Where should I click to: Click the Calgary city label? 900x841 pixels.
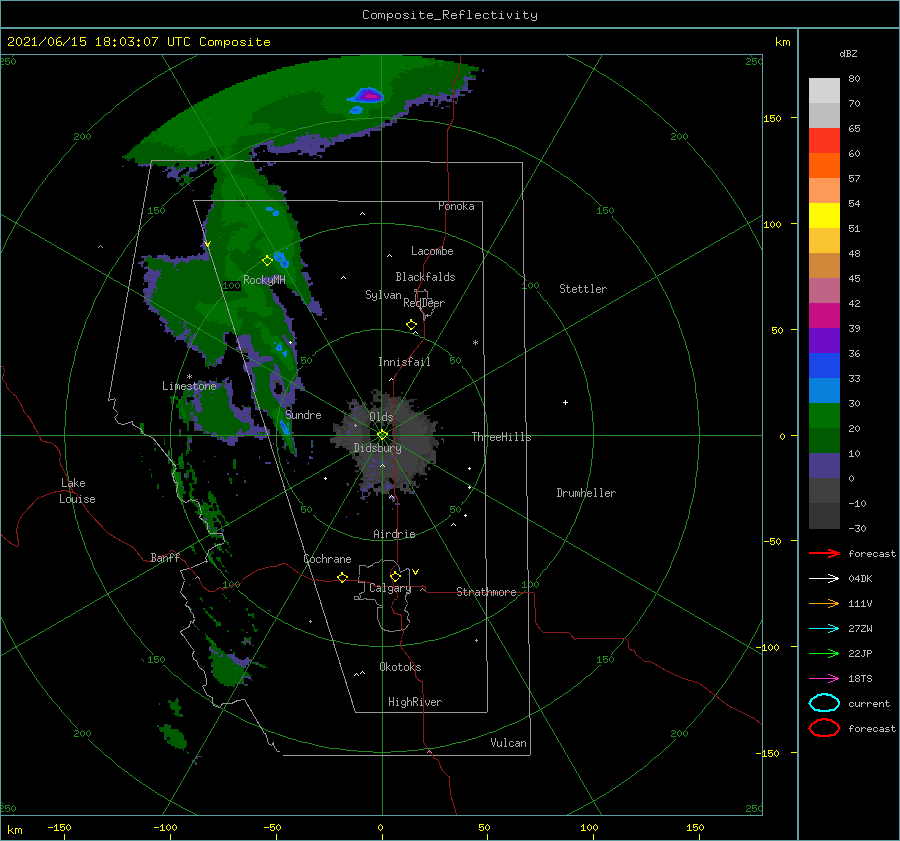click(x=390, y=588)
